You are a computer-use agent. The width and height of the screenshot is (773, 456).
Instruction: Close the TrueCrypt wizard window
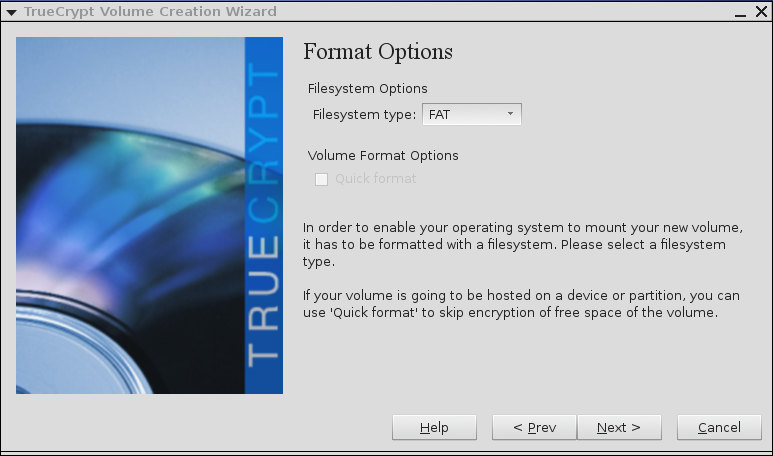point(761,11)
